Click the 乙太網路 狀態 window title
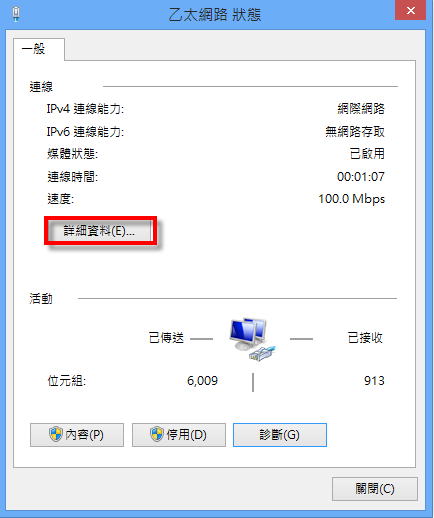Image resolution: width=434 pixels, height=518 pixels. click(x=215, y=15)
